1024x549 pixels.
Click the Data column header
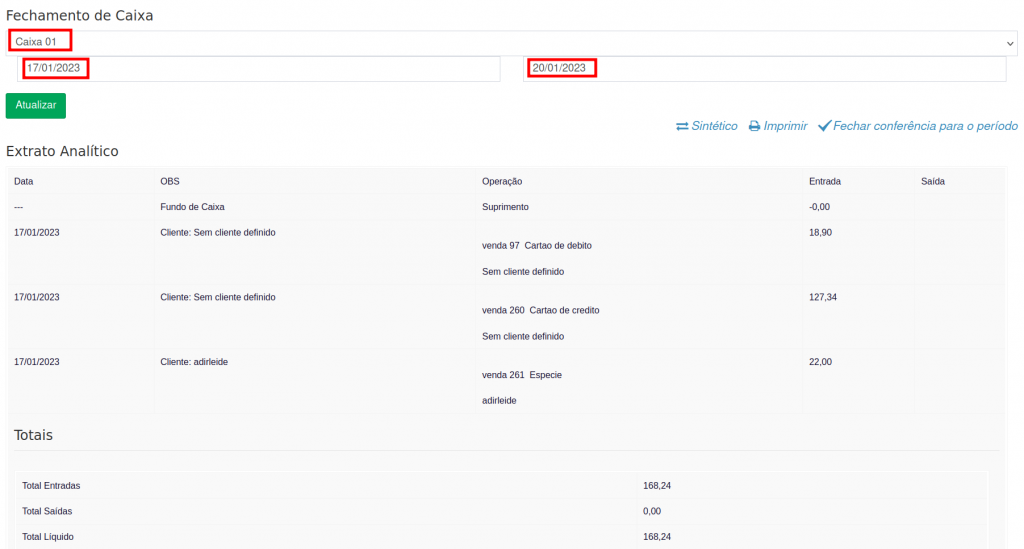(x=24, y=181)
